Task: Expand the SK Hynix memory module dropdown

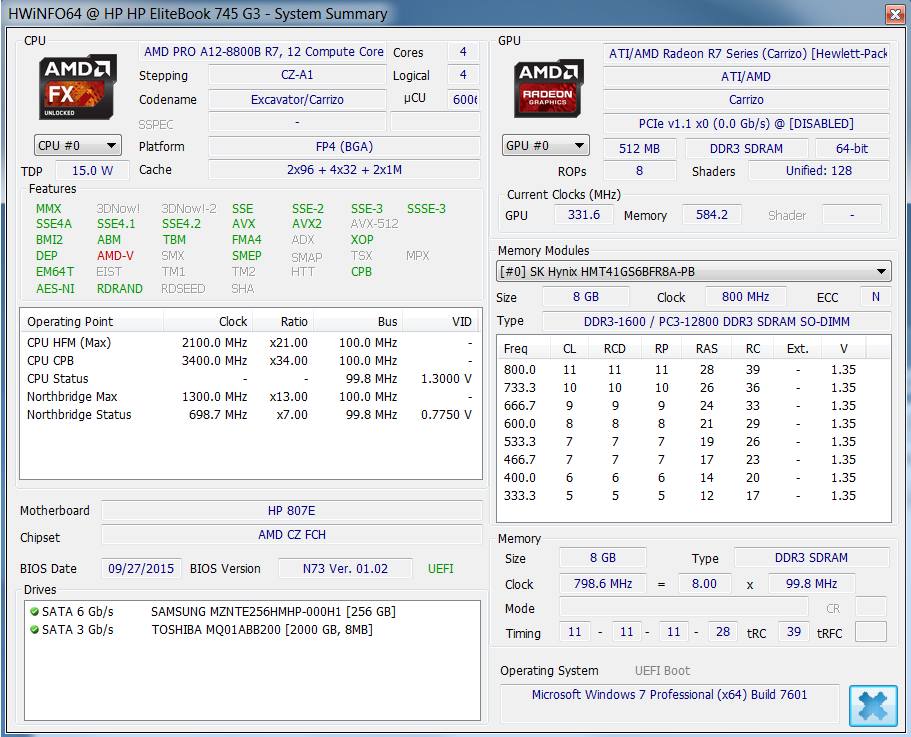Action: [x=694, y=271]
